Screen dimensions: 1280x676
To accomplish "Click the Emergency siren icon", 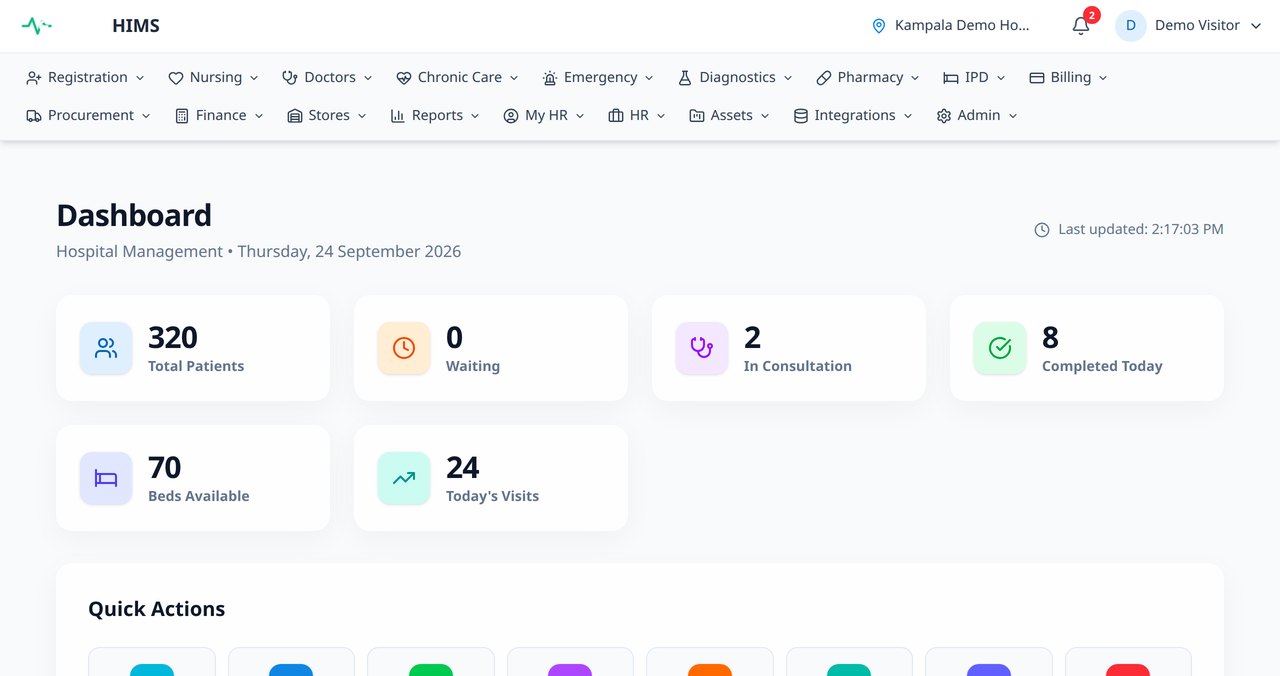I will [550, 78].
